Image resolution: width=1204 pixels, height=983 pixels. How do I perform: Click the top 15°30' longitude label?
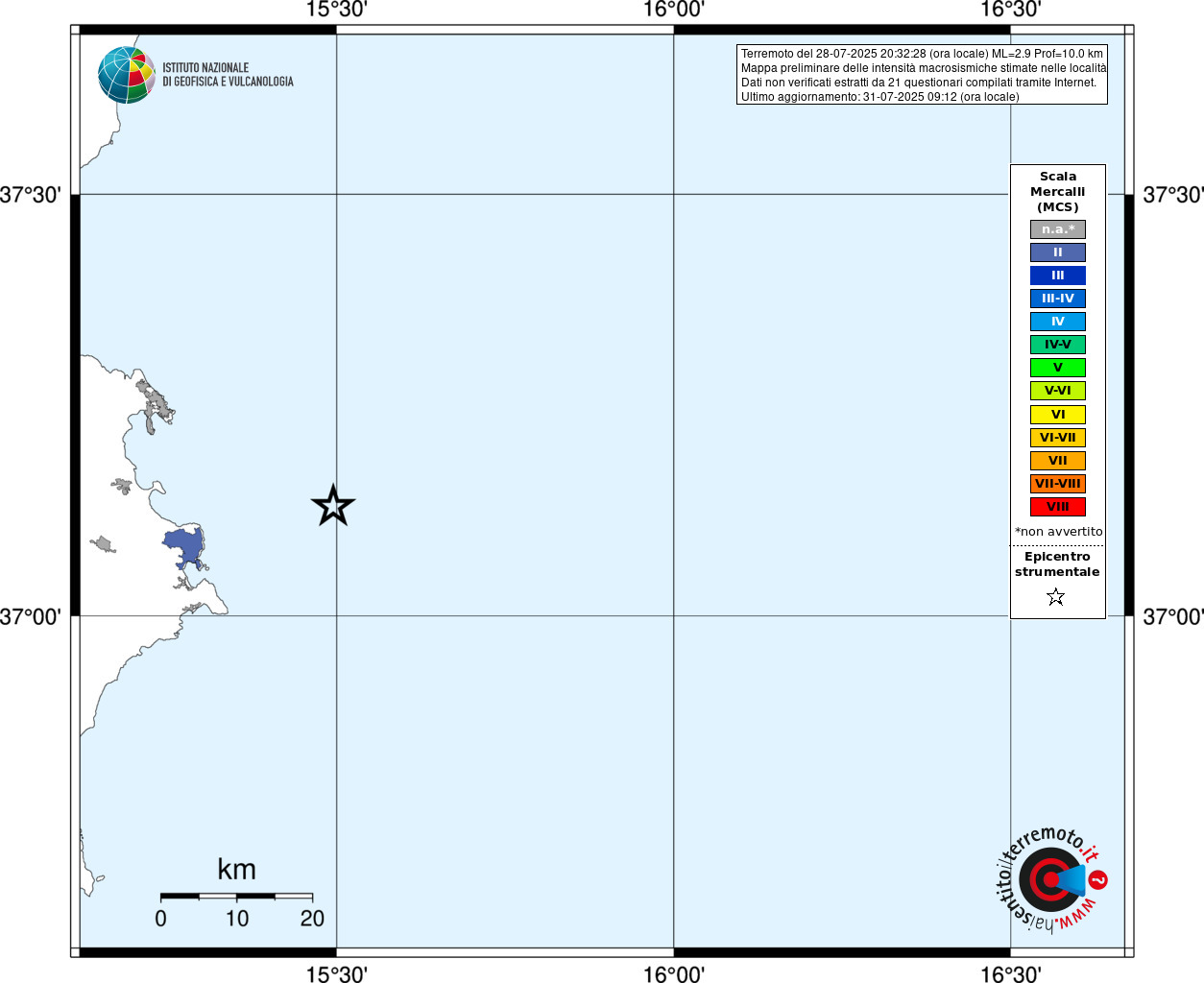[x=336, y=10]
